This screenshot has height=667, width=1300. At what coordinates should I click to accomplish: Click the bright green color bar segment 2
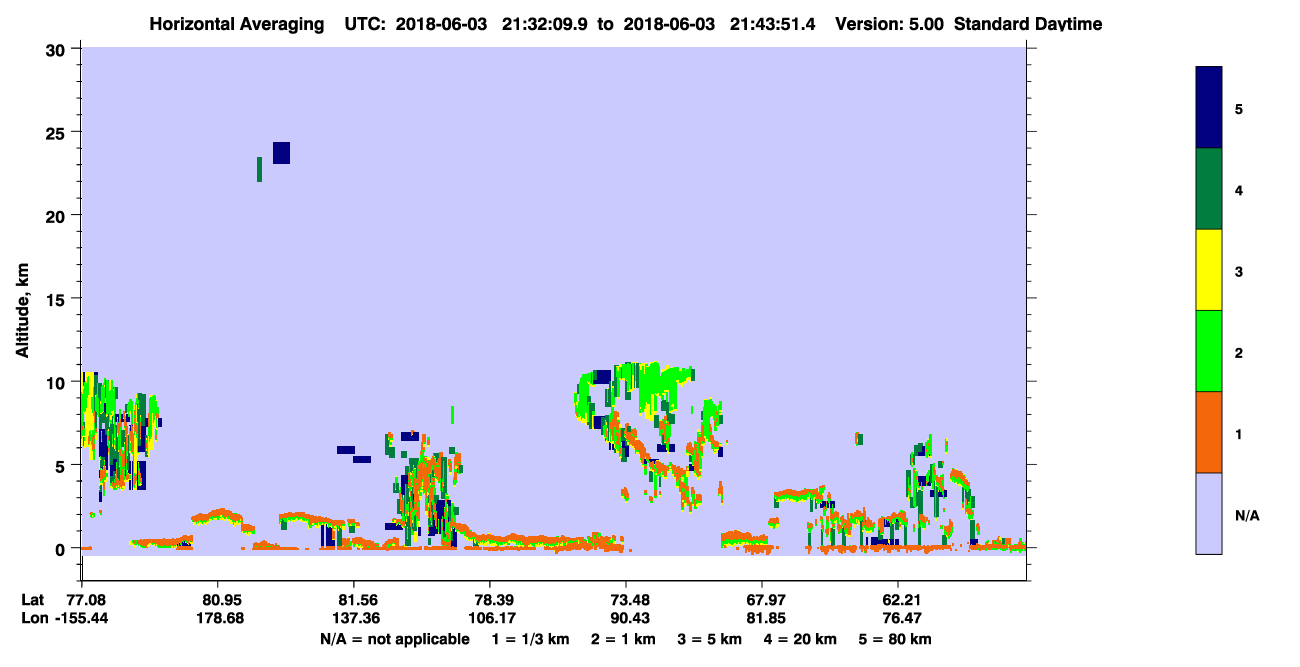pyautogui.click(x=1209, y=351)
